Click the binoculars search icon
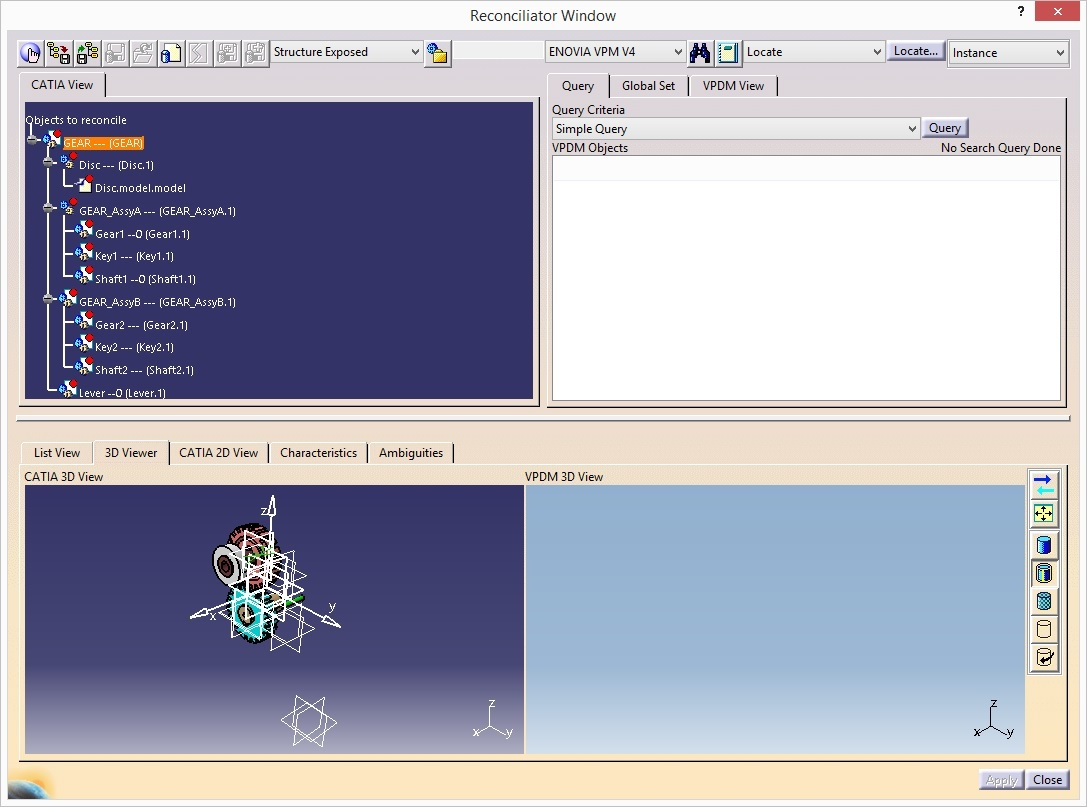Image resolution: width=1087 pixels, height=807 pixels. (700, 52)
